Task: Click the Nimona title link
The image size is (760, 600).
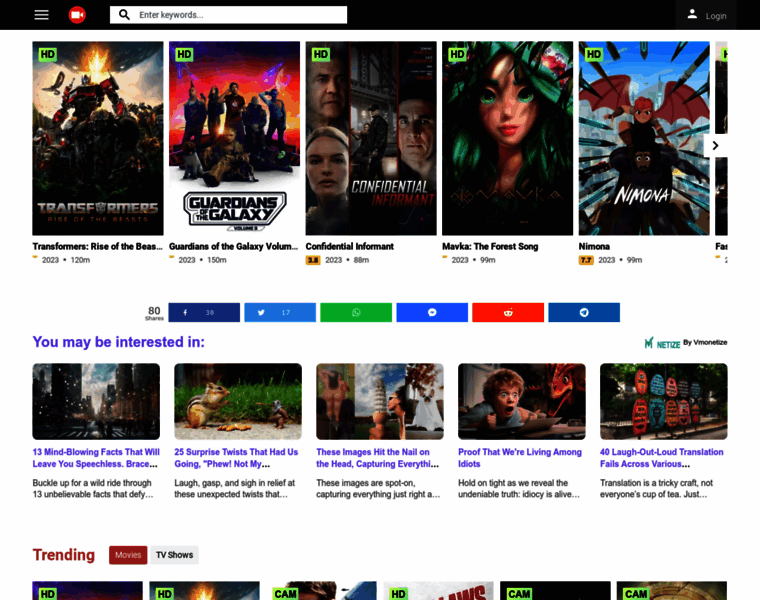Action: [x=594, y=246]
